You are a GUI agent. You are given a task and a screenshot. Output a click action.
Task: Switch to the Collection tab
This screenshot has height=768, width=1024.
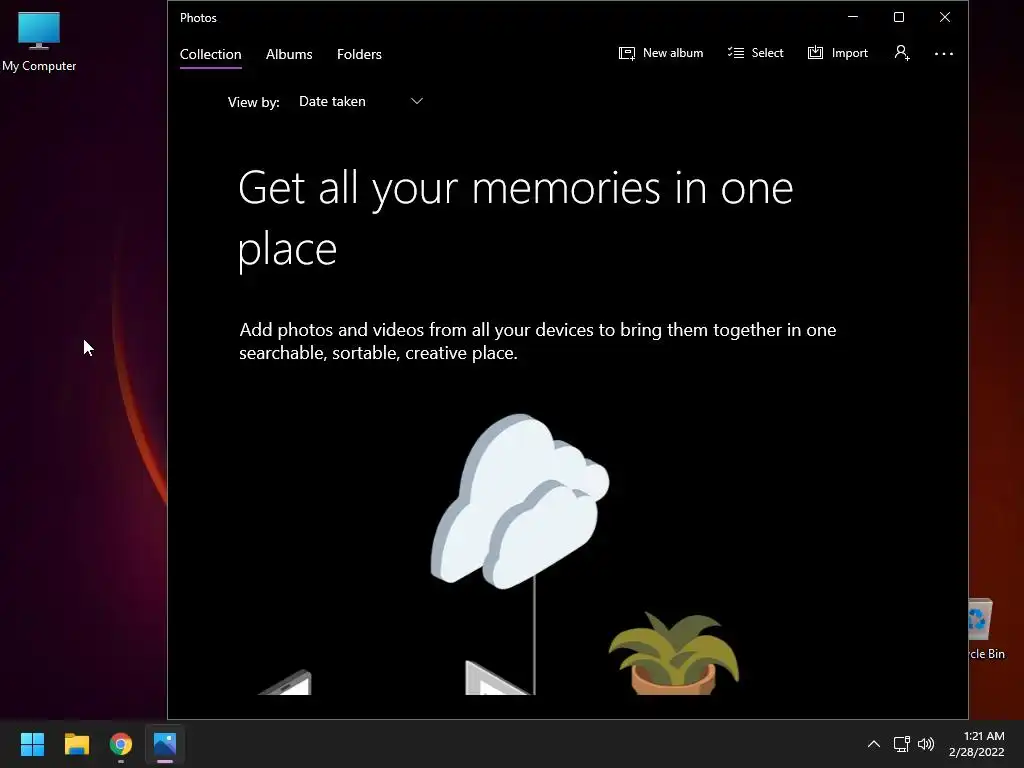[210, 54]
